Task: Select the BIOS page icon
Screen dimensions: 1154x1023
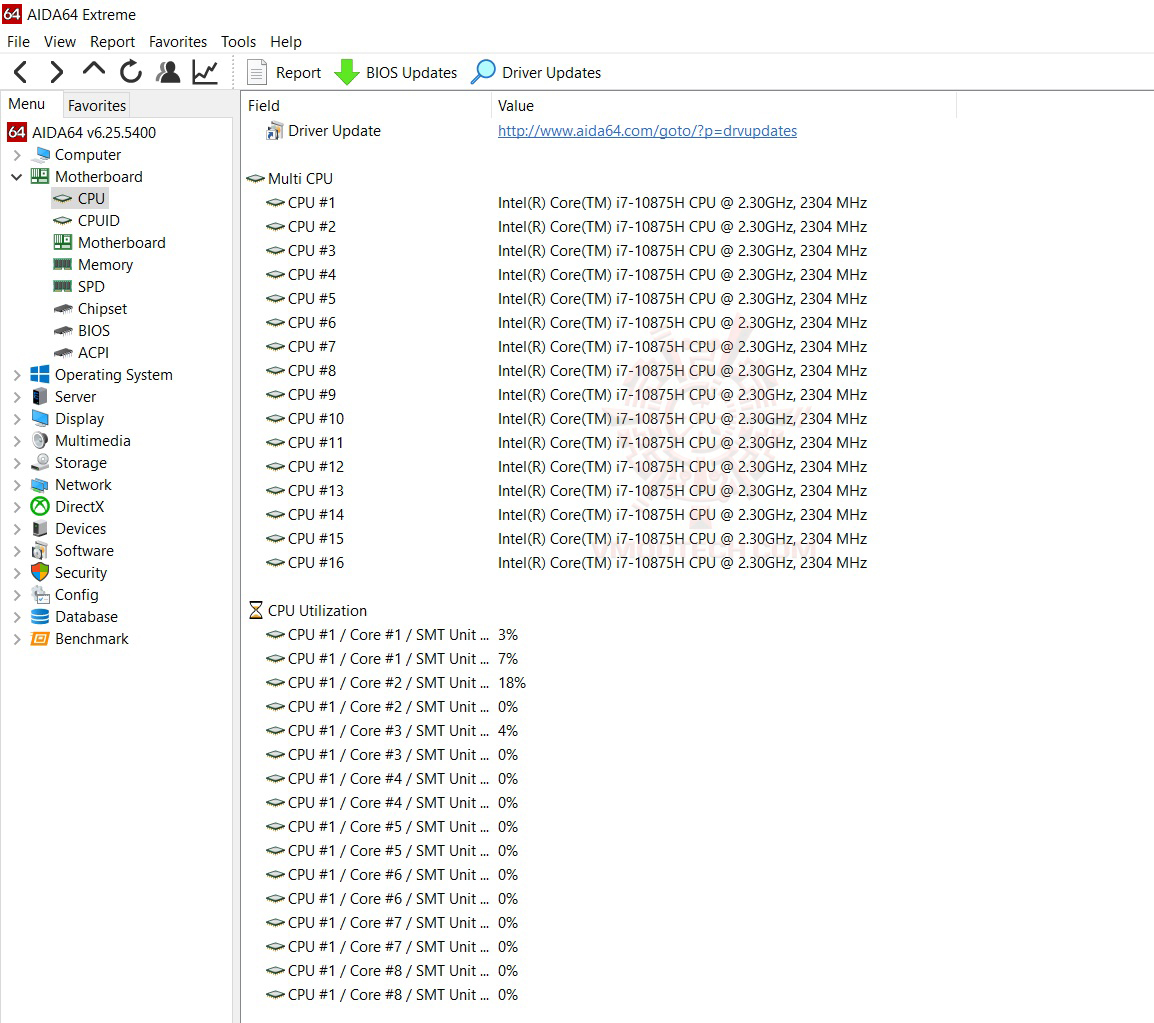Action: [63, 331]
